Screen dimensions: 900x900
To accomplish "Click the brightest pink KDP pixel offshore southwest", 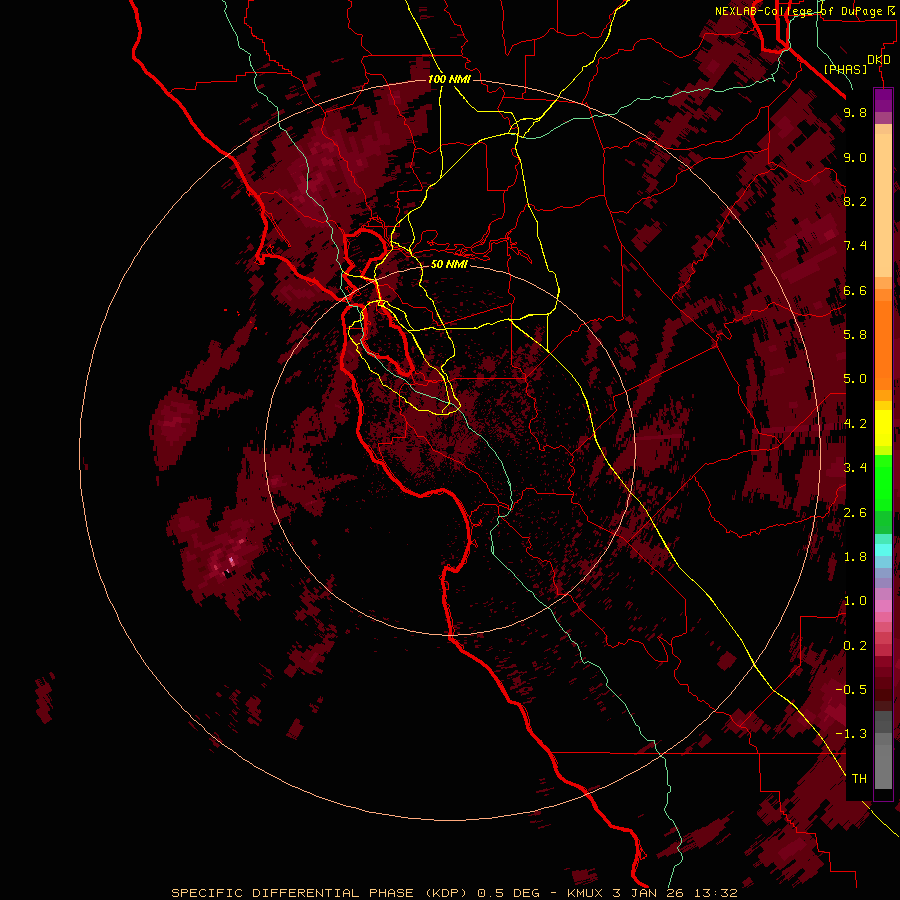I will (x=232, y=561).
